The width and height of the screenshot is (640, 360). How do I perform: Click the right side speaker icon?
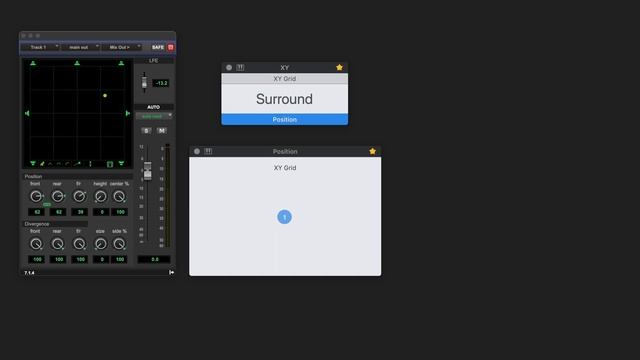(x=128, y=113)
